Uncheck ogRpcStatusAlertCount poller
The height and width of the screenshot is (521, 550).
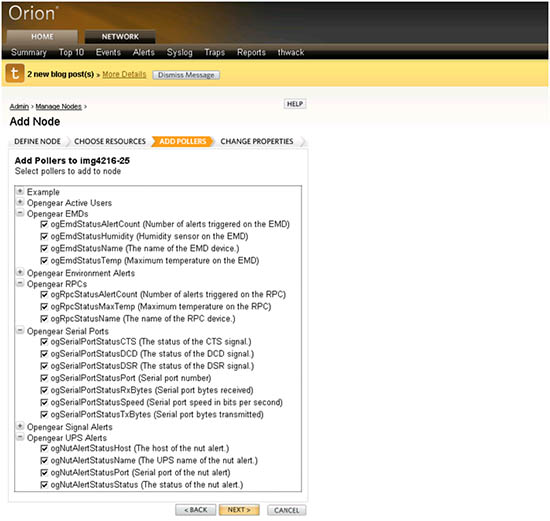coord(44,294)
